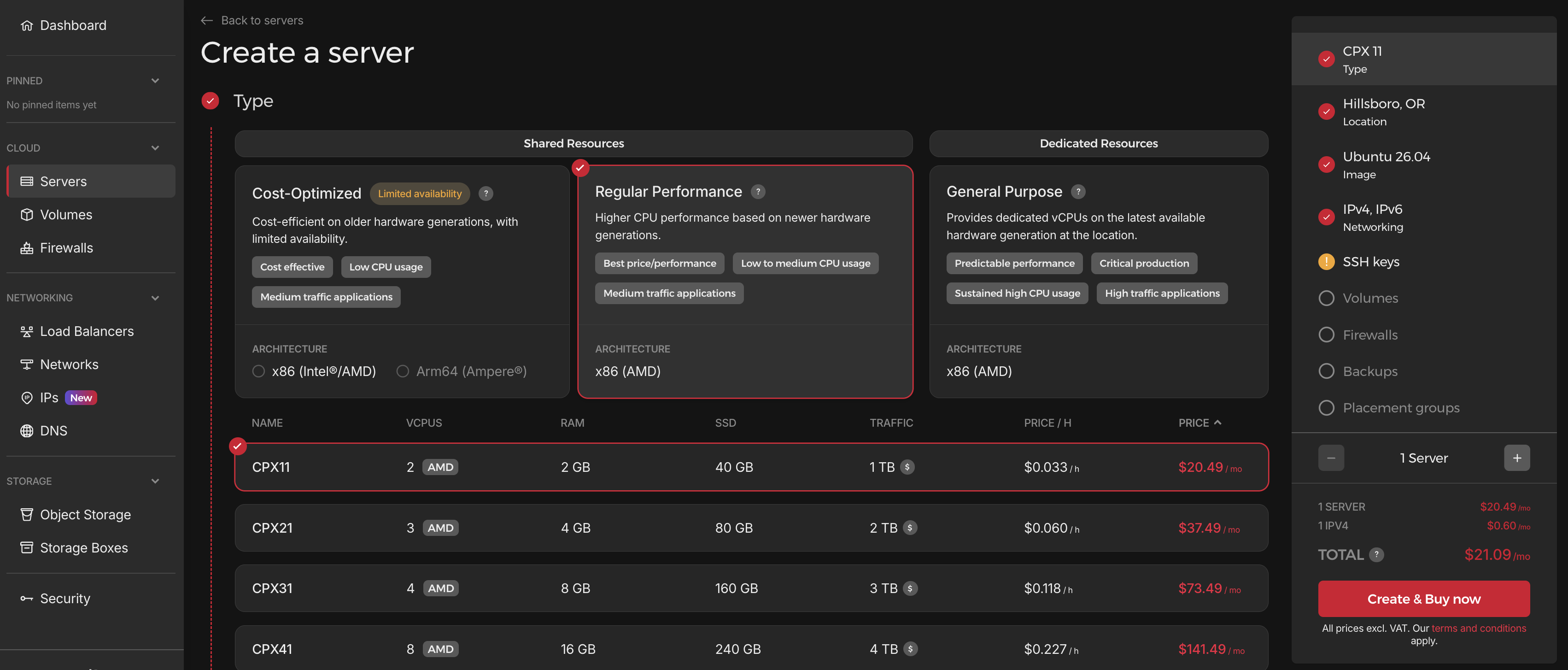
Task: Increase server count with plus button
Action: pyautogui.click(x=1516, y=458)
